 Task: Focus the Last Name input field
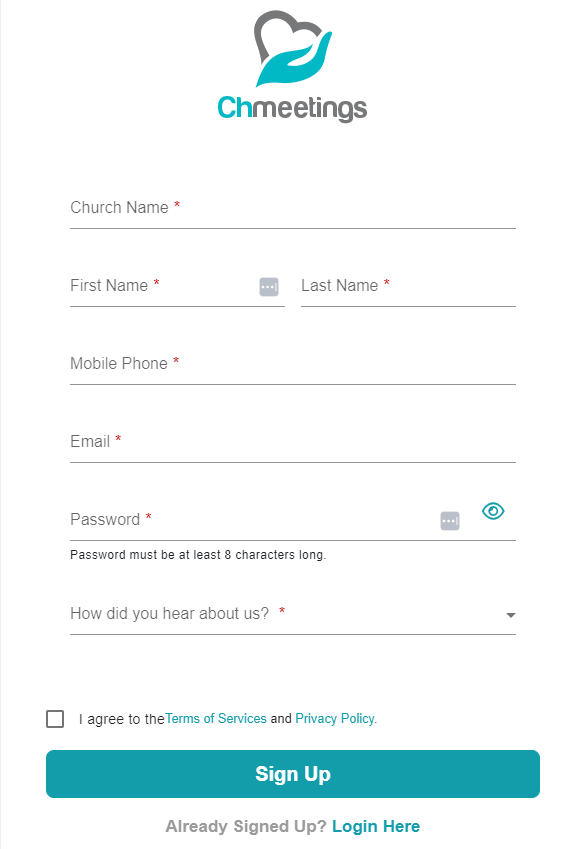(408, 286)
